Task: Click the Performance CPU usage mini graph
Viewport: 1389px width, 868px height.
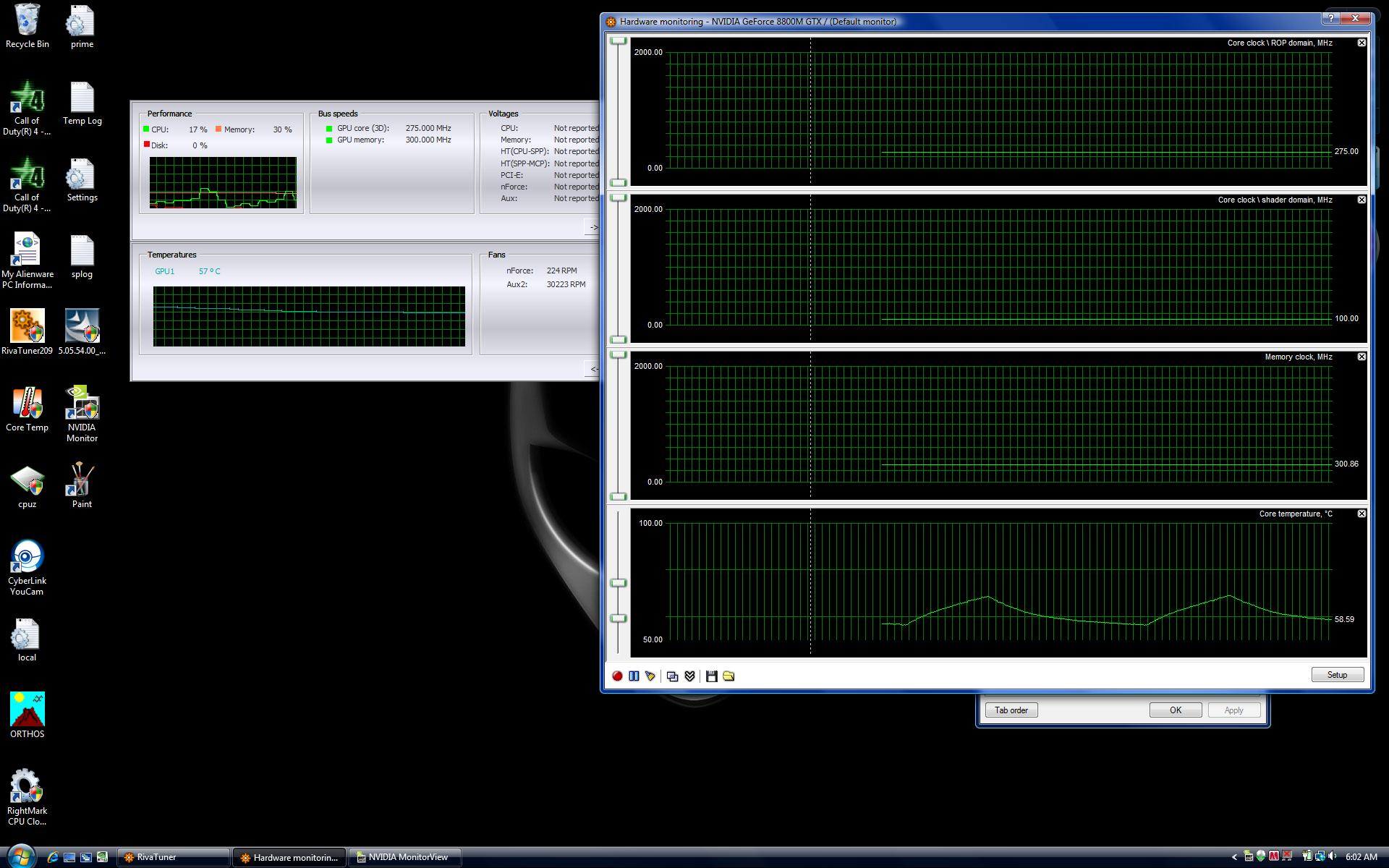Action: [x=223, y=182]
